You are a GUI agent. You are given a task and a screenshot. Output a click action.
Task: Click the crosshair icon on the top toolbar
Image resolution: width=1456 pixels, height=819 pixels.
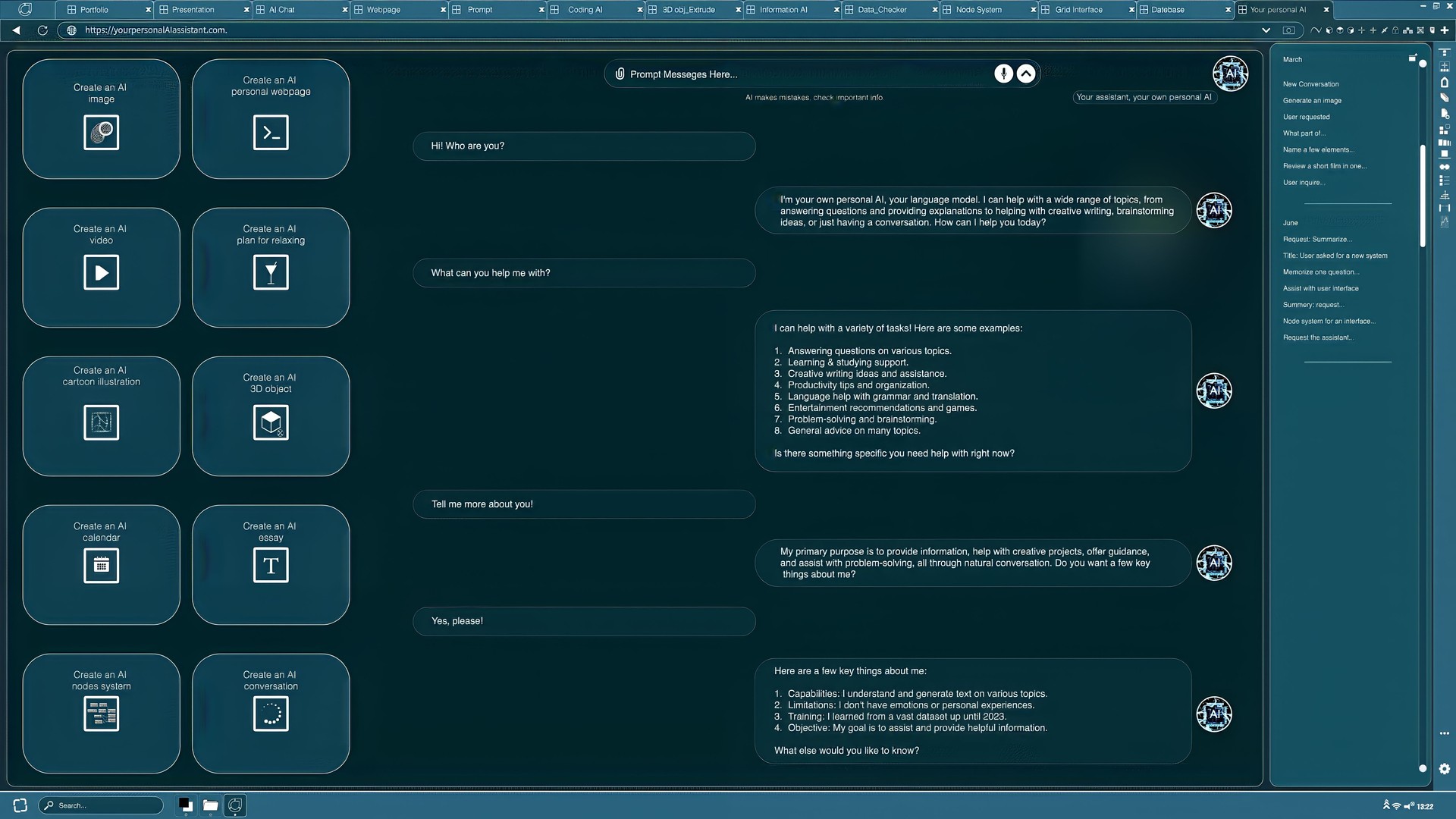click(x=1361, y=30)
